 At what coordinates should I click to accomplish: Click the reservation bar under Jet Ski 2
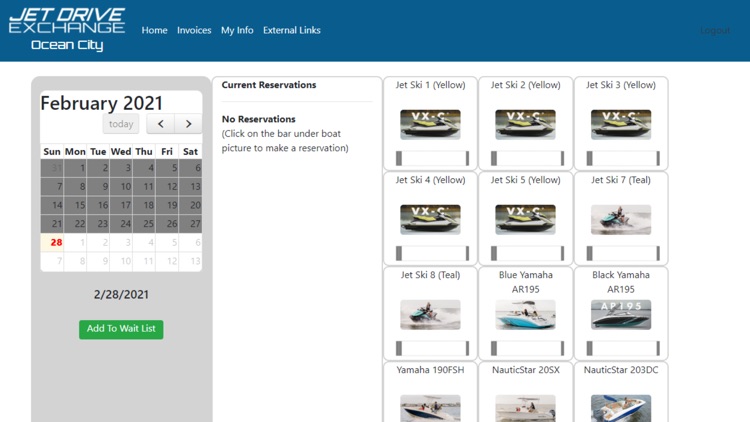(x=527, y=158)
